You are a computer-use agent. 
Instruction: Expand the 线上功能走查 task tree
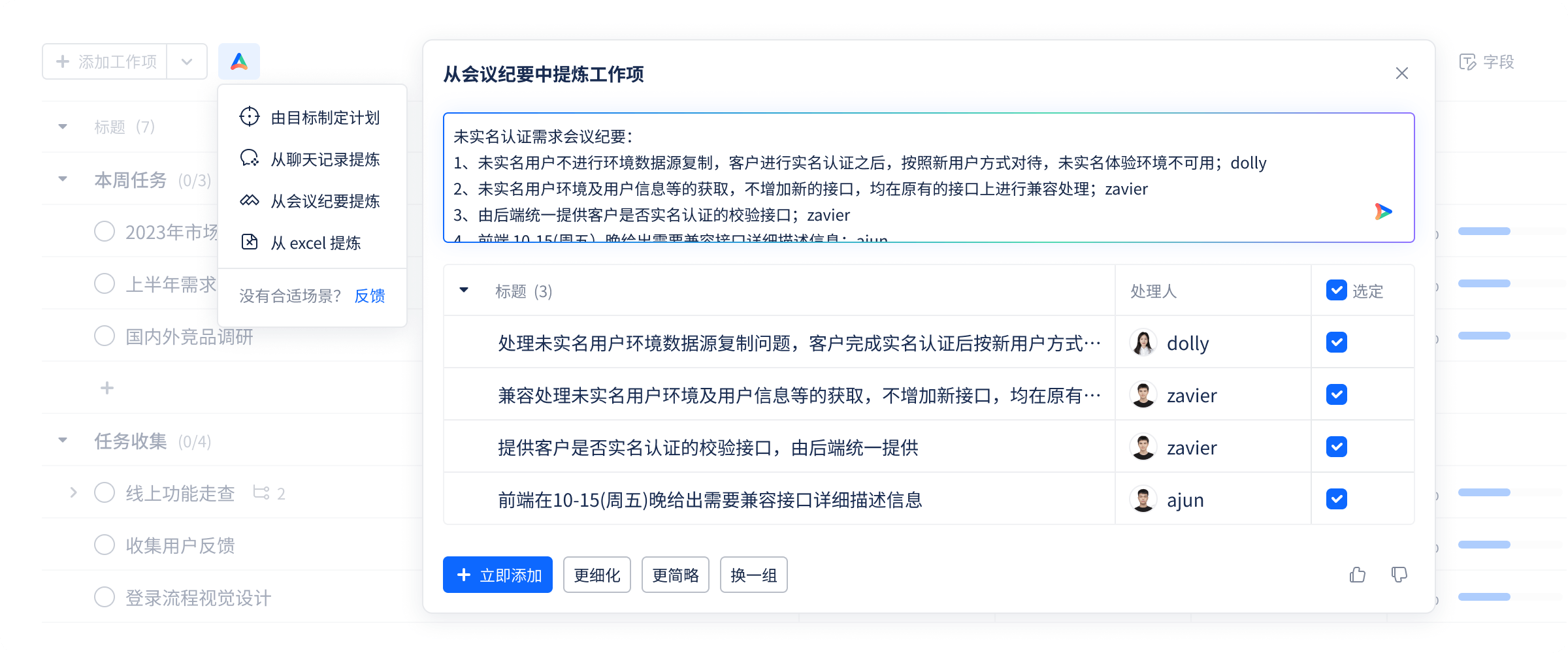tap(74, 493)
